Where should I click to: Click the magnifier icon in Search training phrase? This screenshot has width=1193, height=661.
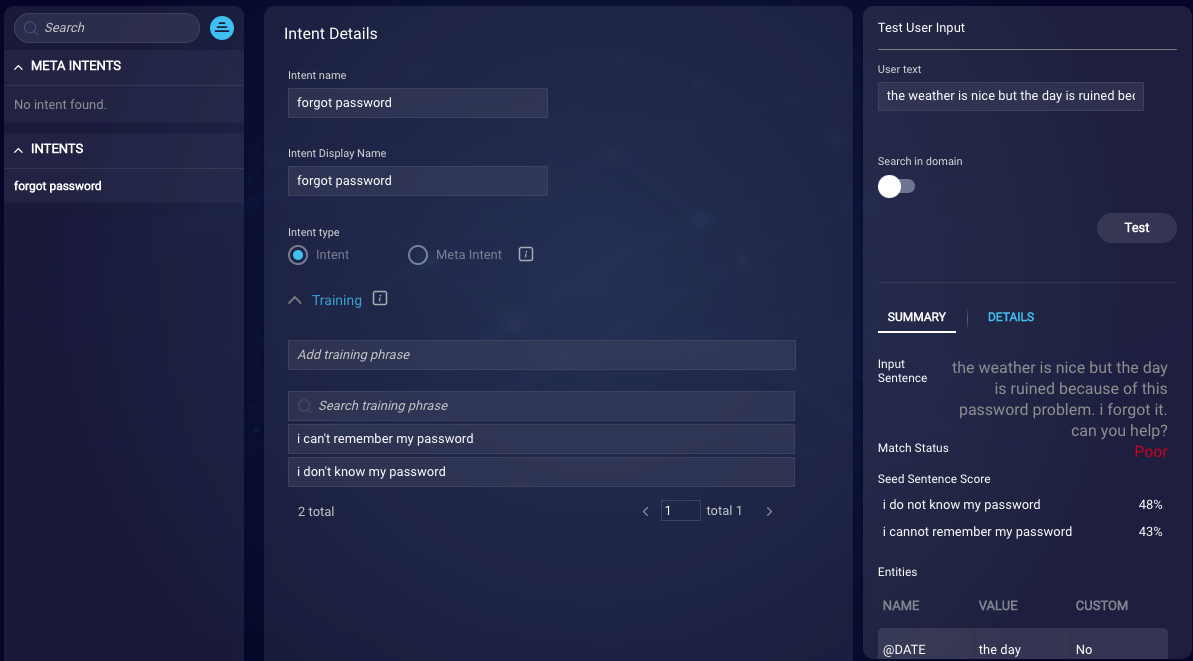click(x=304, y=406)
